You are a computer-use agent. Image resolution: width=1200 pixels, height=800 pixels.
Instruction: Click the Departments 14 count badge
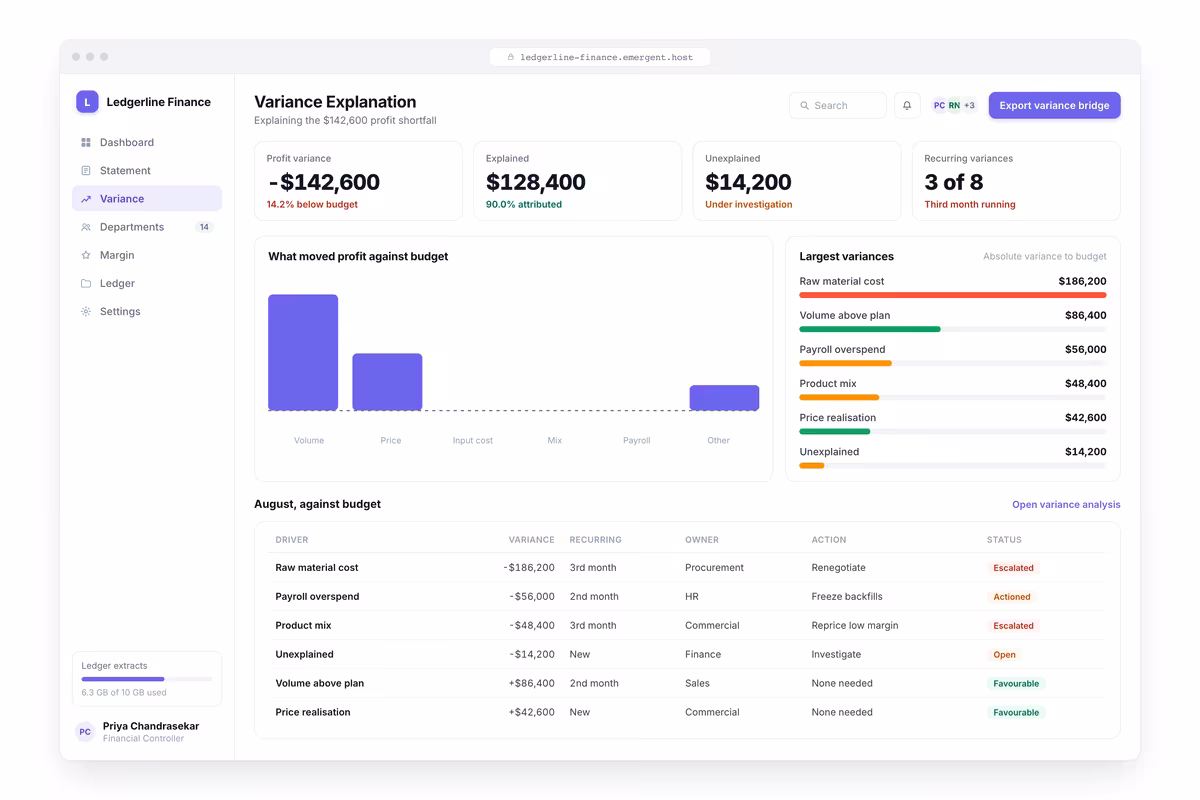204,227
